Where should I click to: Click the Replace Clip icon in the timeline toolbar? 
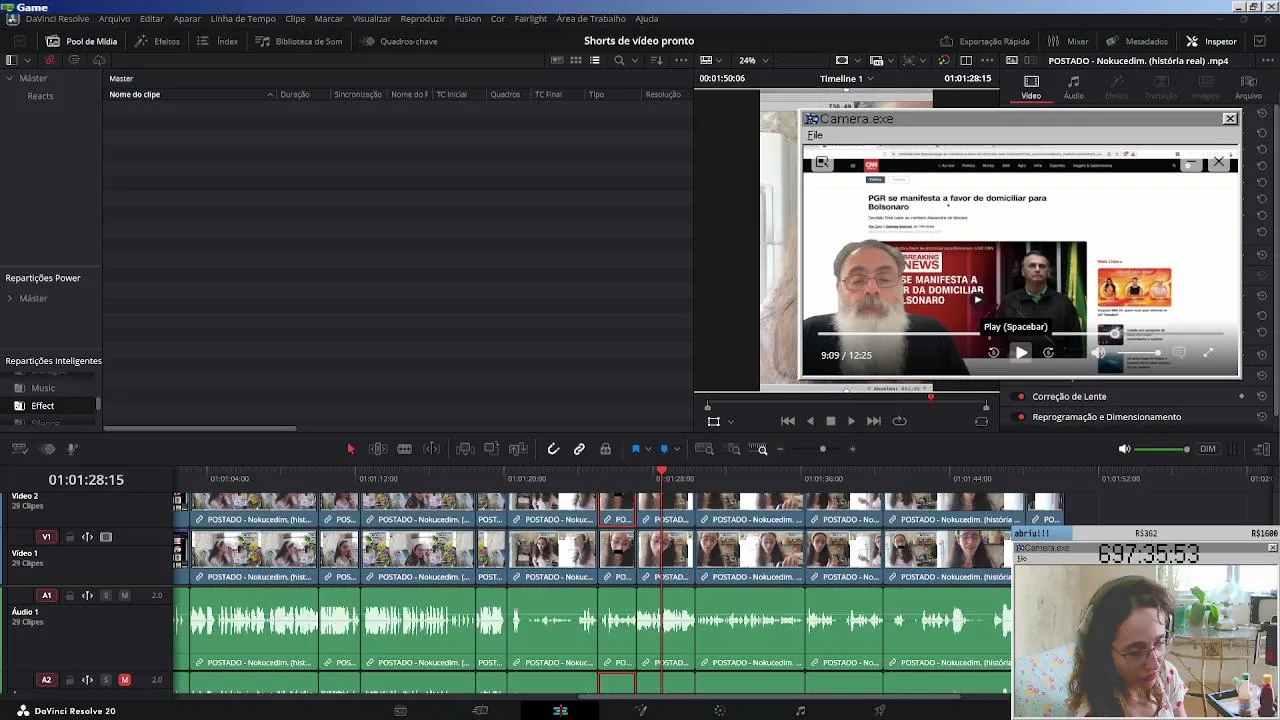point(518,449)
